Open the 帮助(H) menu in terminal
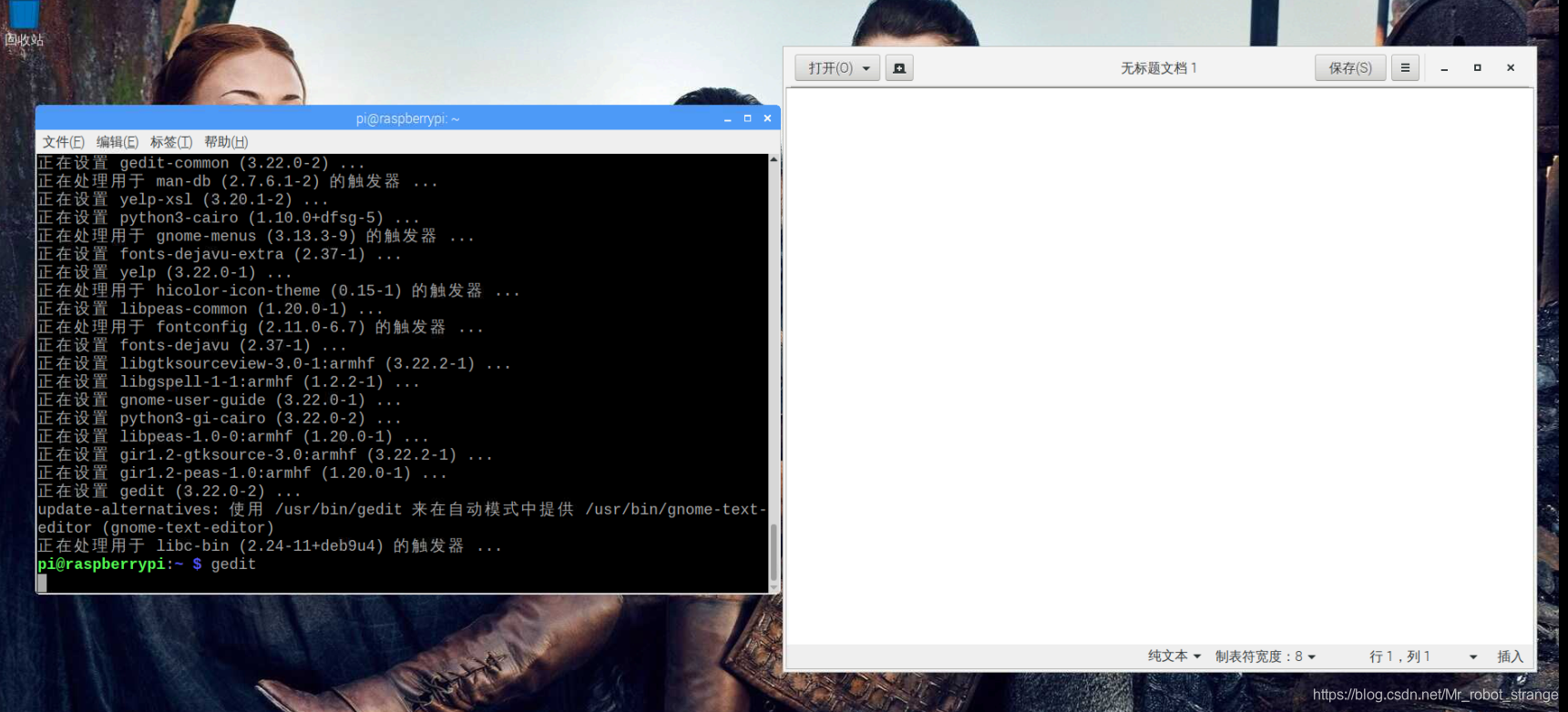Image resolution: width=1568 pixels, height=712 pixels. [x=226, y=142]
